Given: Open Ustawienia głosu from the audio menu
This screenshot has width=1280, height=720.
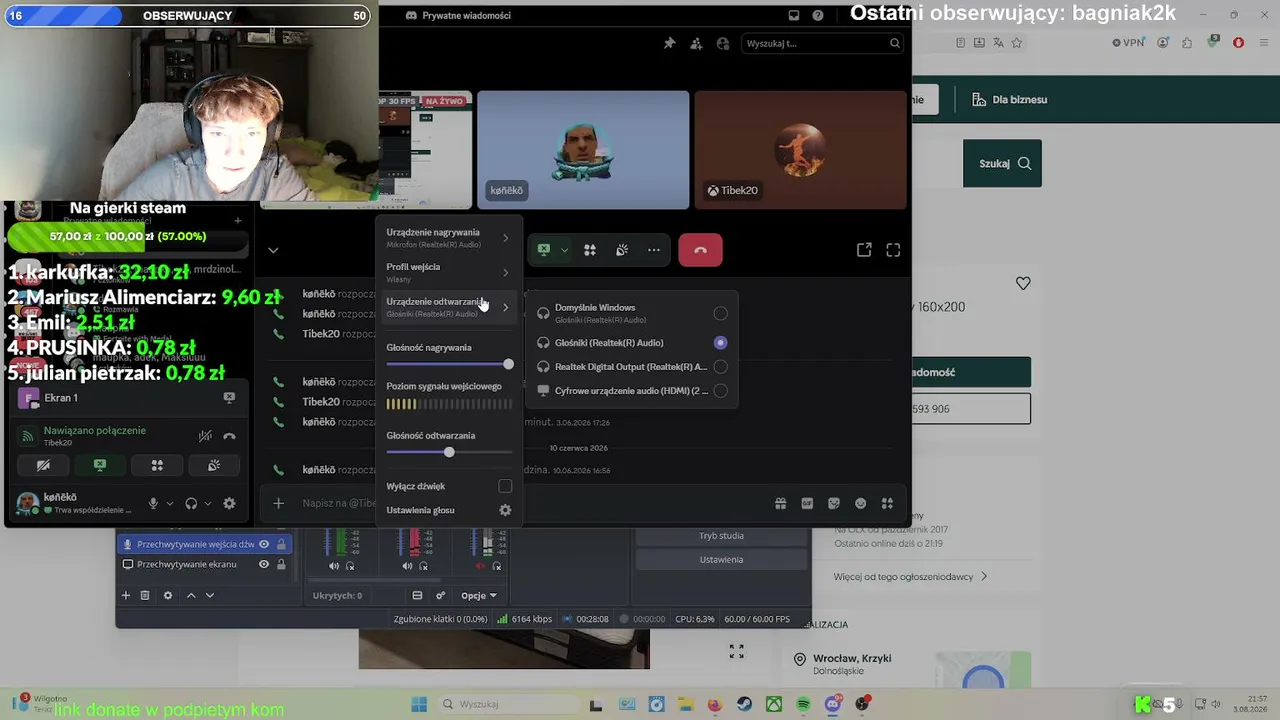Looking at the screenshot, I should (x=449, y=510).
